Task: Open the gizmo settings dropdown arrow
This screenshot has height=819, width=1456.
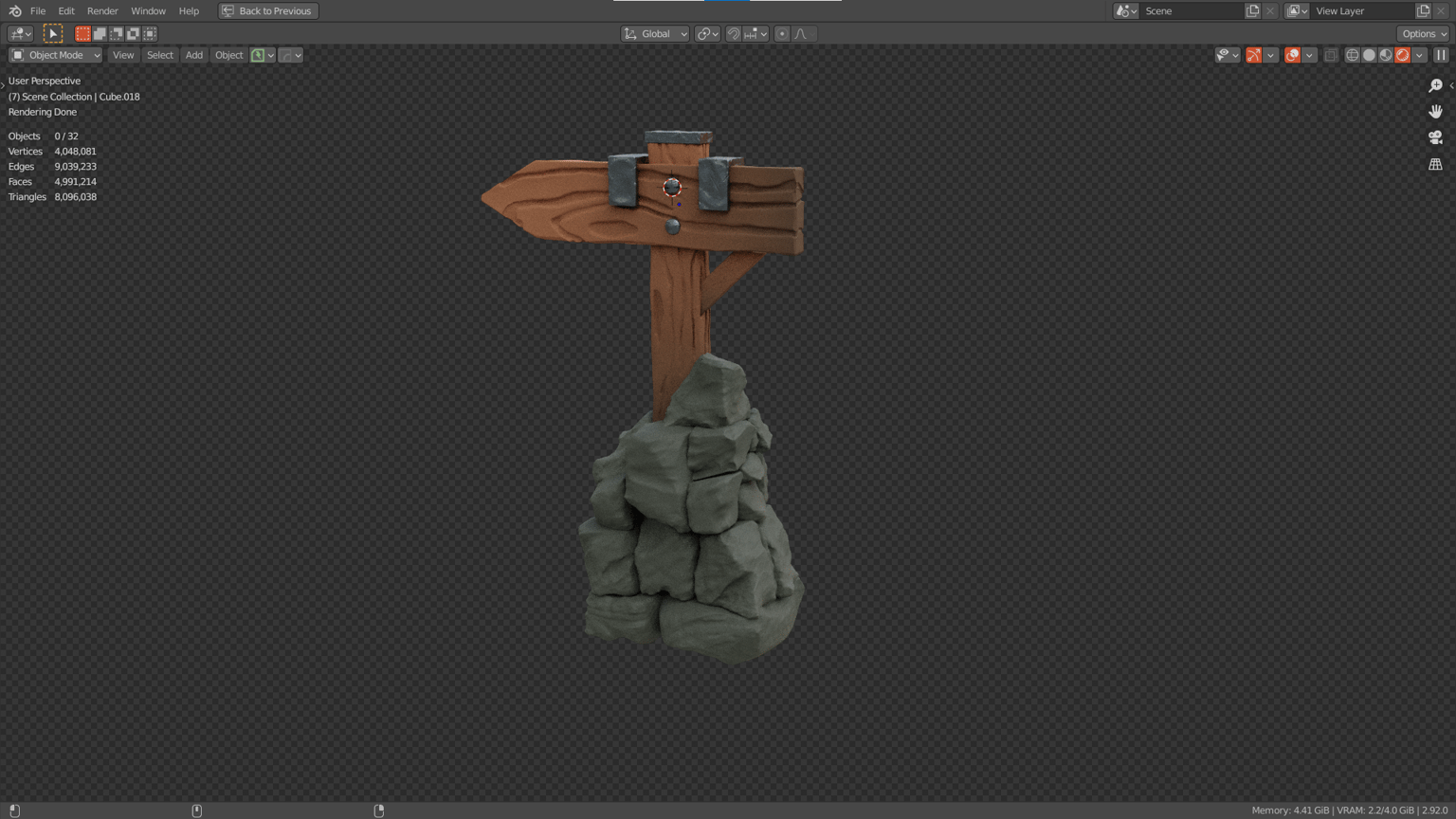Action: pyautogui.click(x=1271, y=55)
